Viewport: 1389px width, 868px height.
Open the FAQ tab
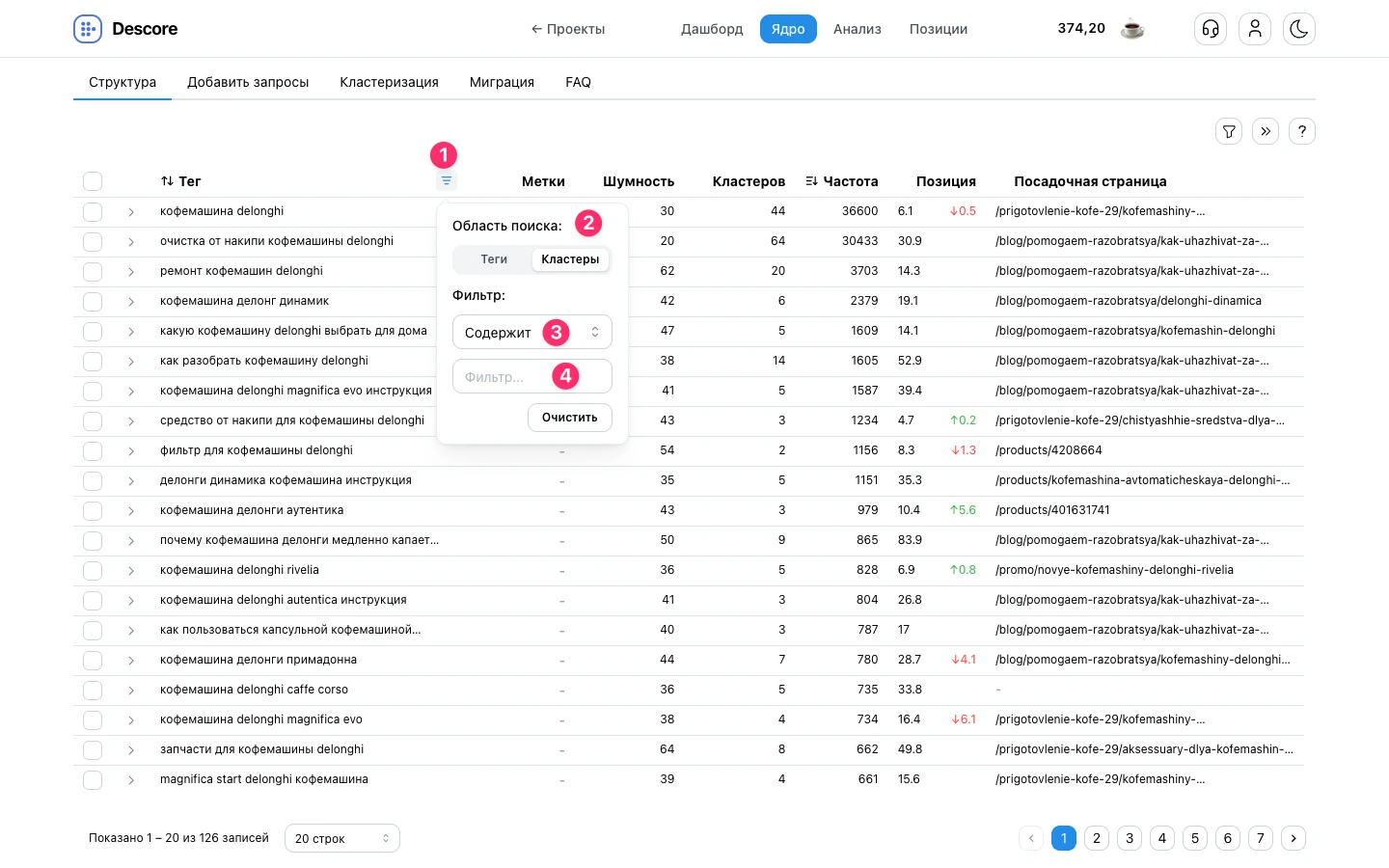[578, 82]
